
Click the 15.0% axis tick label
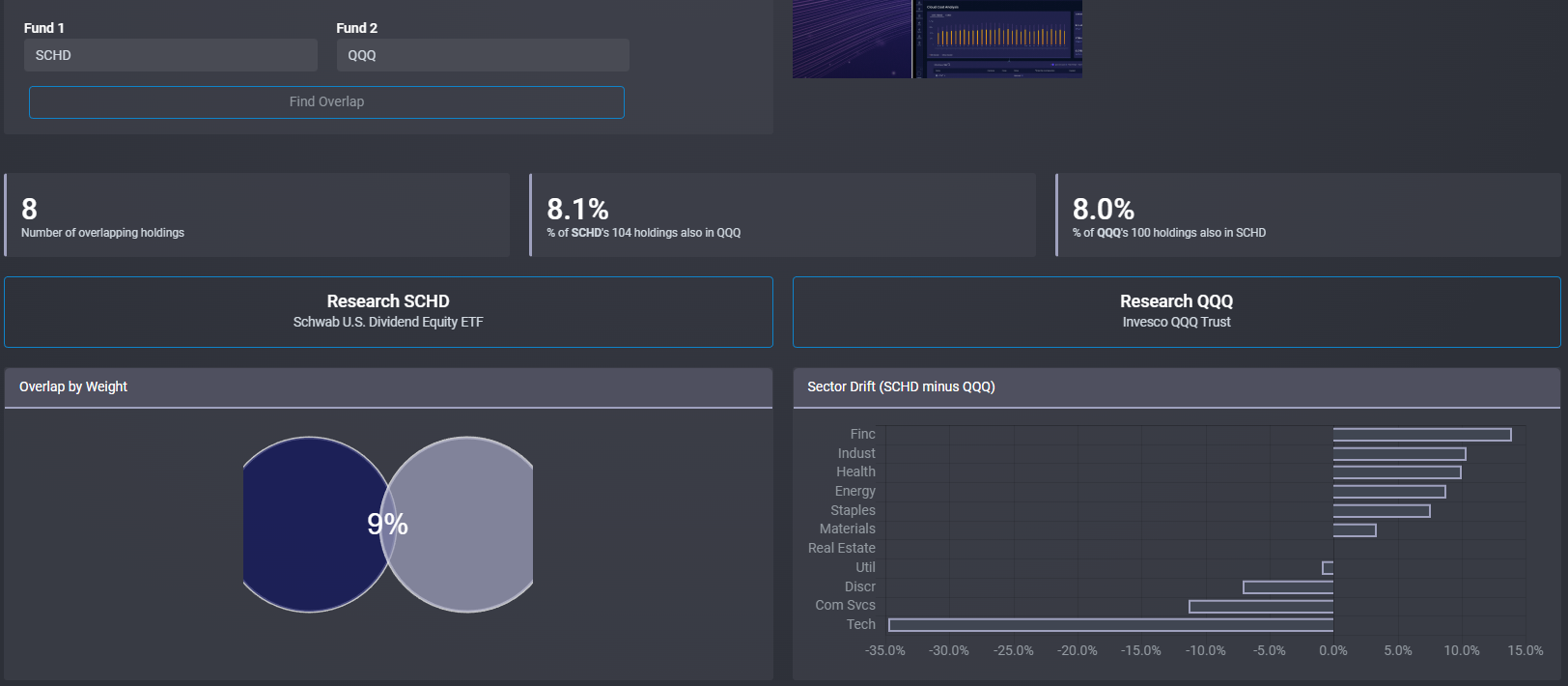1526,650
